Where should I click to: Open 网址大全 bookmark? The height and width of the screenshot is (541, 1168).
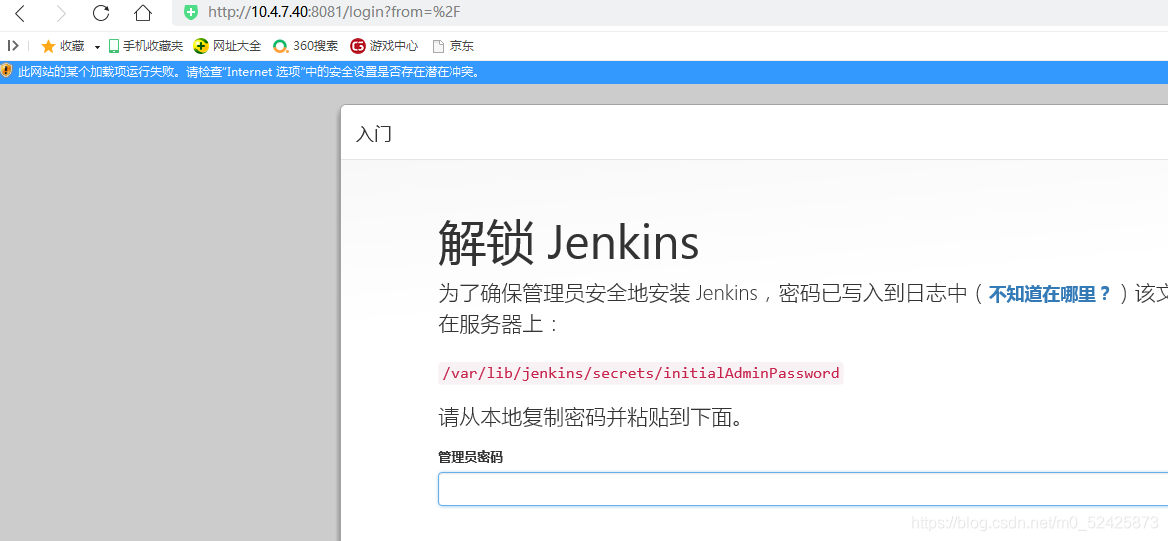point(227,46)
